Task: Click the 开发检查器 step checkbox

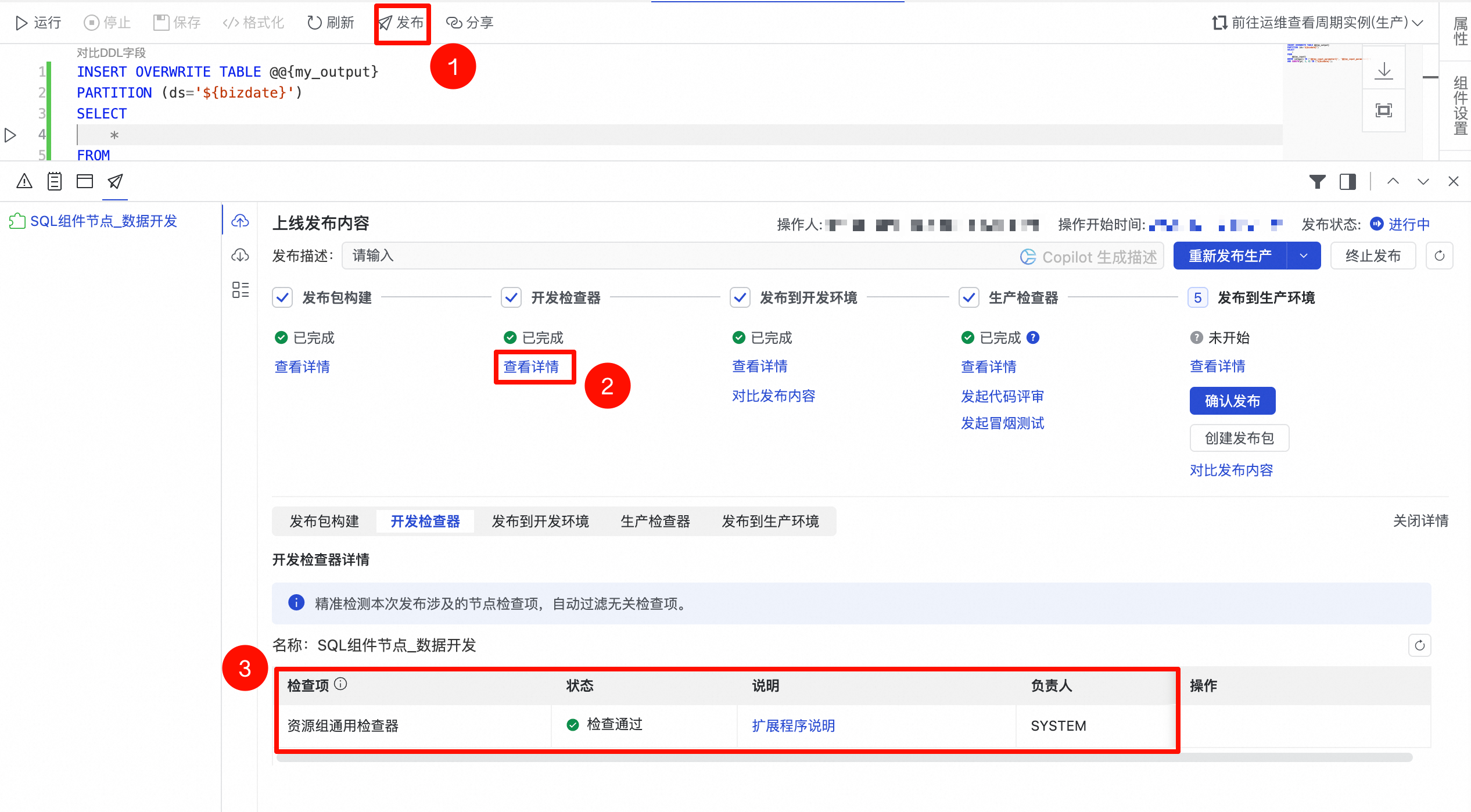Action: [x=511, y=298]
